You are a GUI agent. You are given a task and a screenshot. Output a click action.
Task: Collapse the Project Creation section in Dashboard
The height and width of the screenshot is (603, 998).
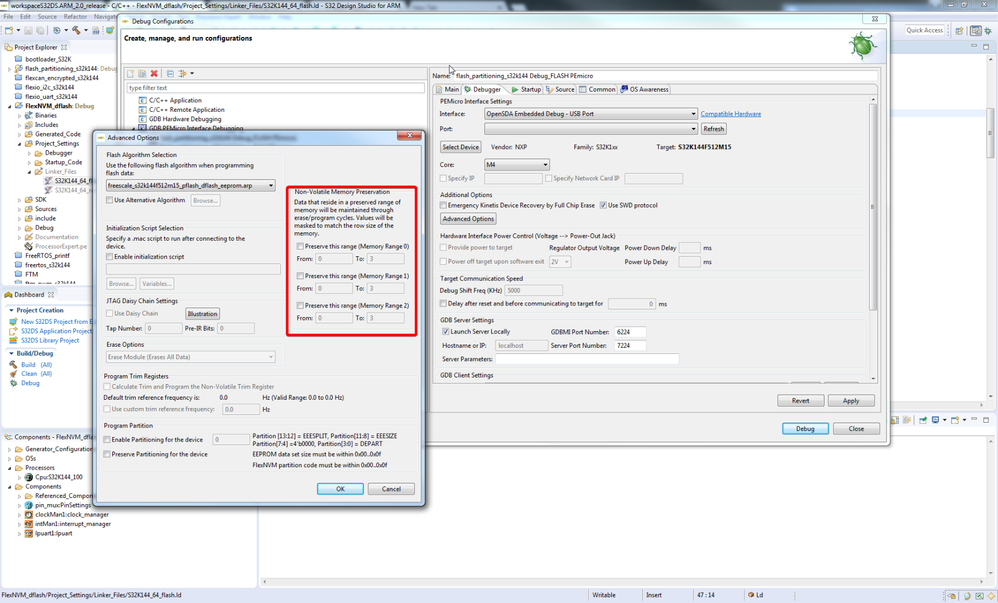(x=11, y=310)
